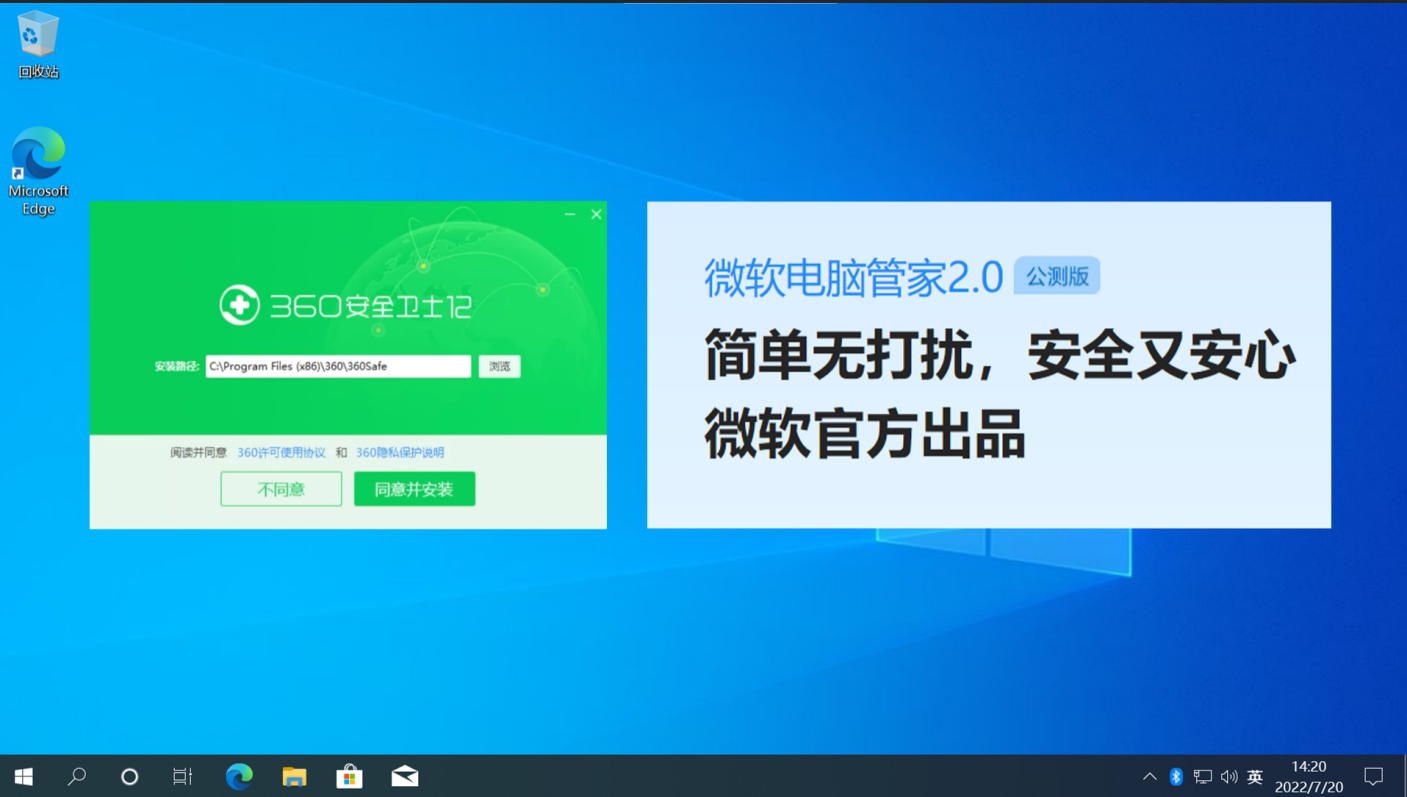
Task: Open the 360隐私保护说明 link
Action: (400, 453)
